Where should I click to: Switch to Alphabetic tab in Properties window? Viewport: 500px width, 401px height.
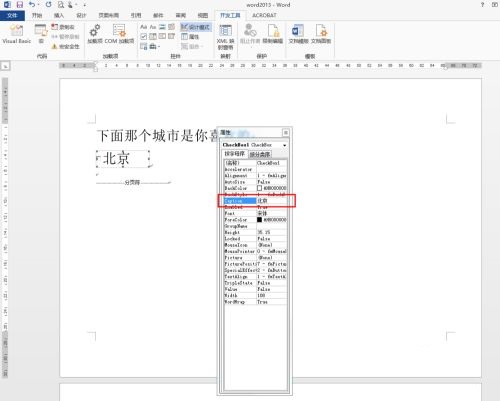[x=235, y=154]
